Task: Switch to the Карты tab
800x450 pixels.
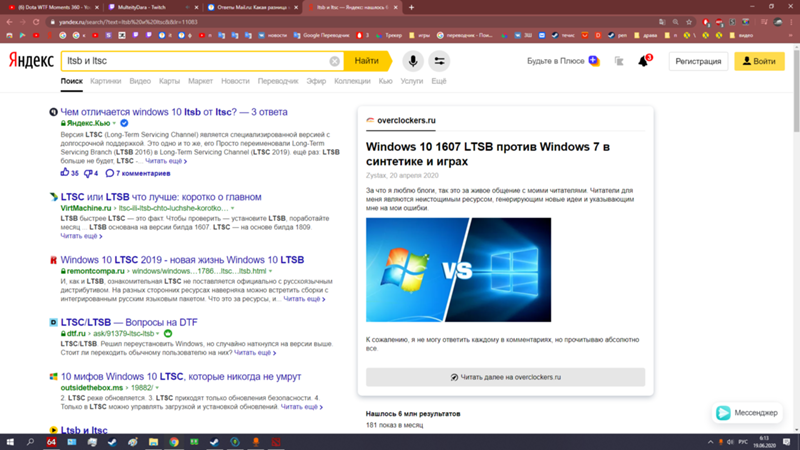Action: pyautogui.click(x=169, y=81)
